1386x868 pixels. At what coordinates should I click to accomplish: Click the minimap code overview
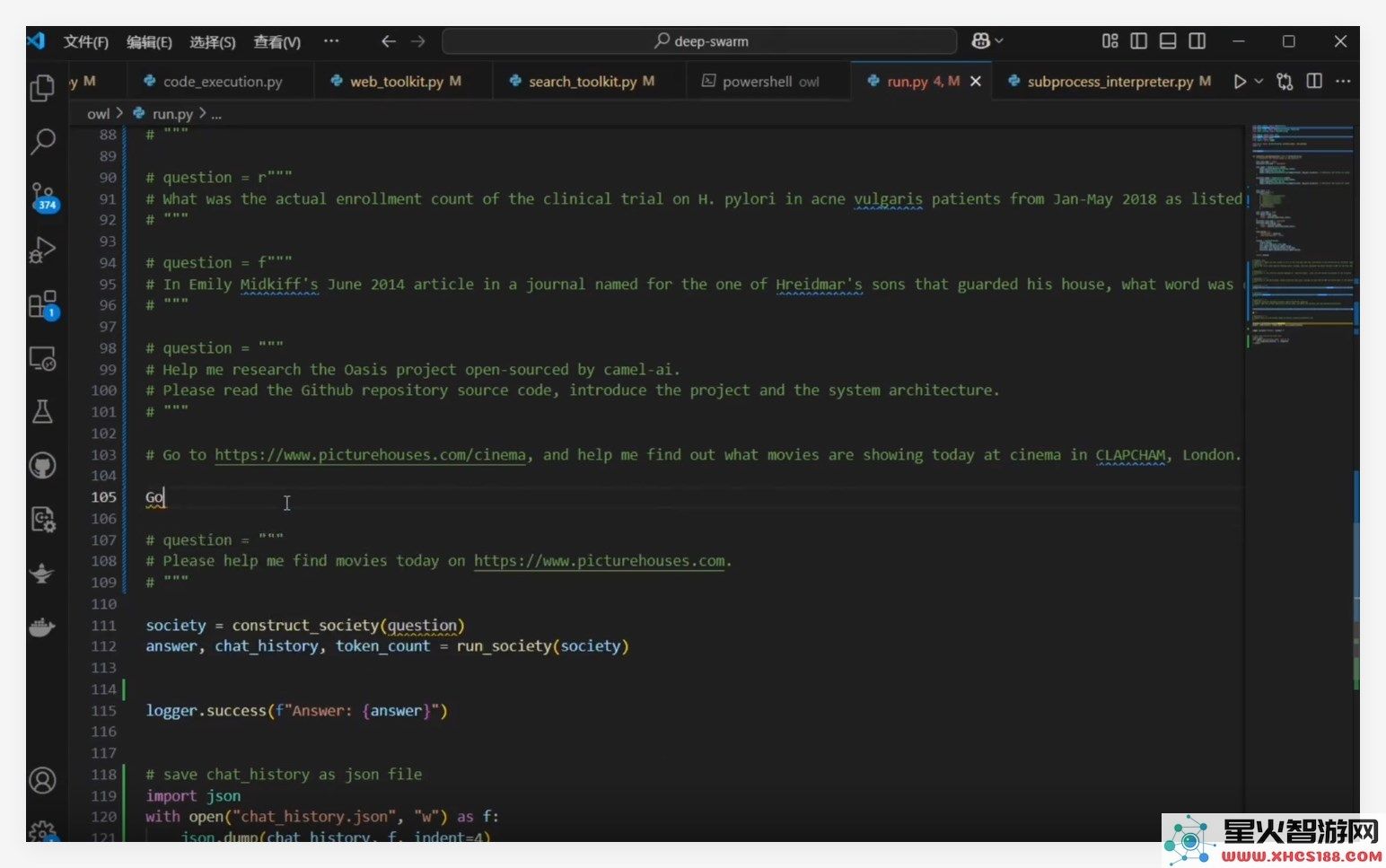(1301, 233)
